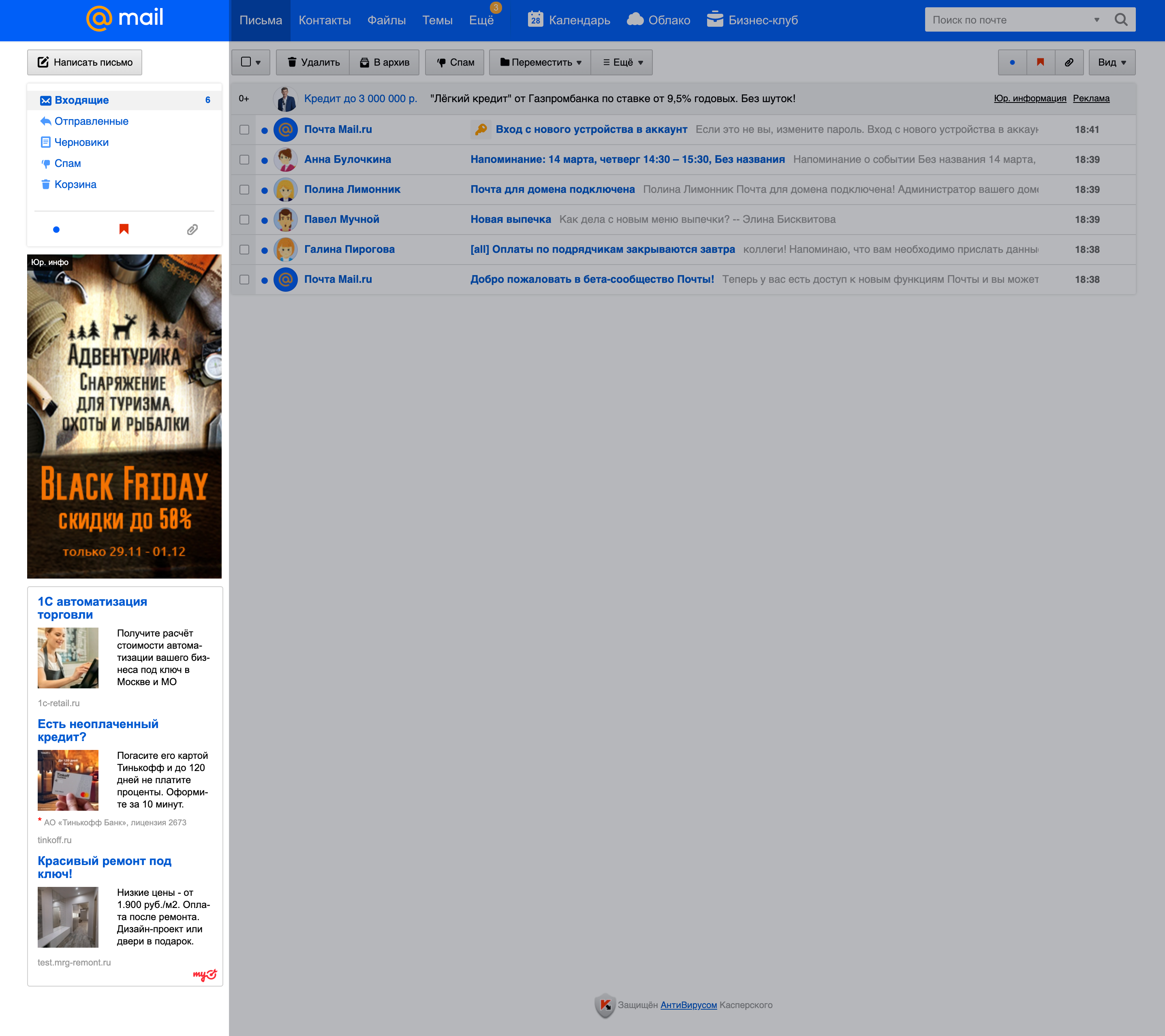The width and height of the screenshot is (1165, 1036).
Task: Open the Файлы tab
Action: (386, 20)
